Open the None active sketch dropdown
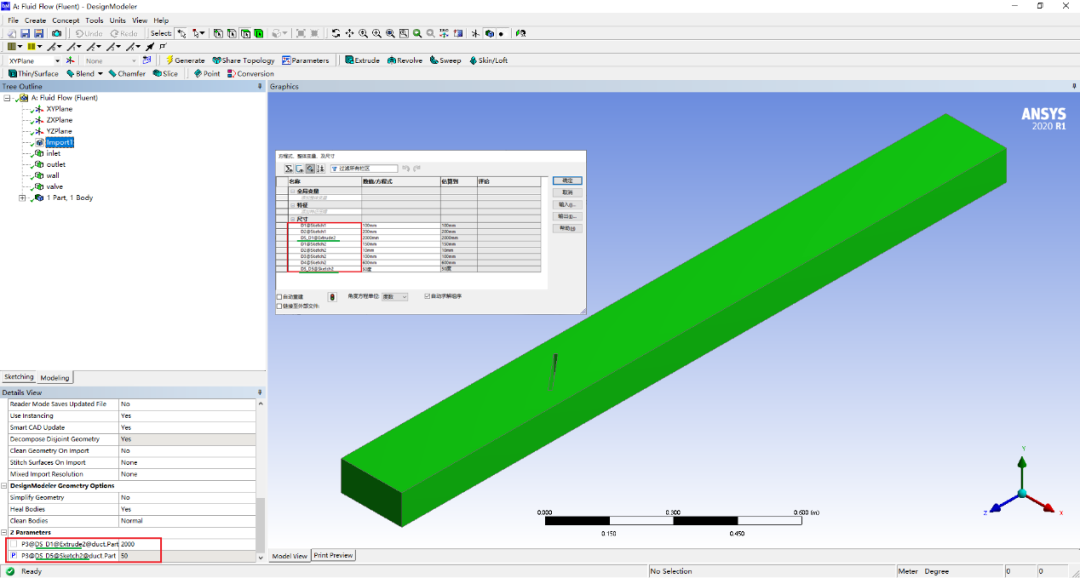 coord(136,61)
